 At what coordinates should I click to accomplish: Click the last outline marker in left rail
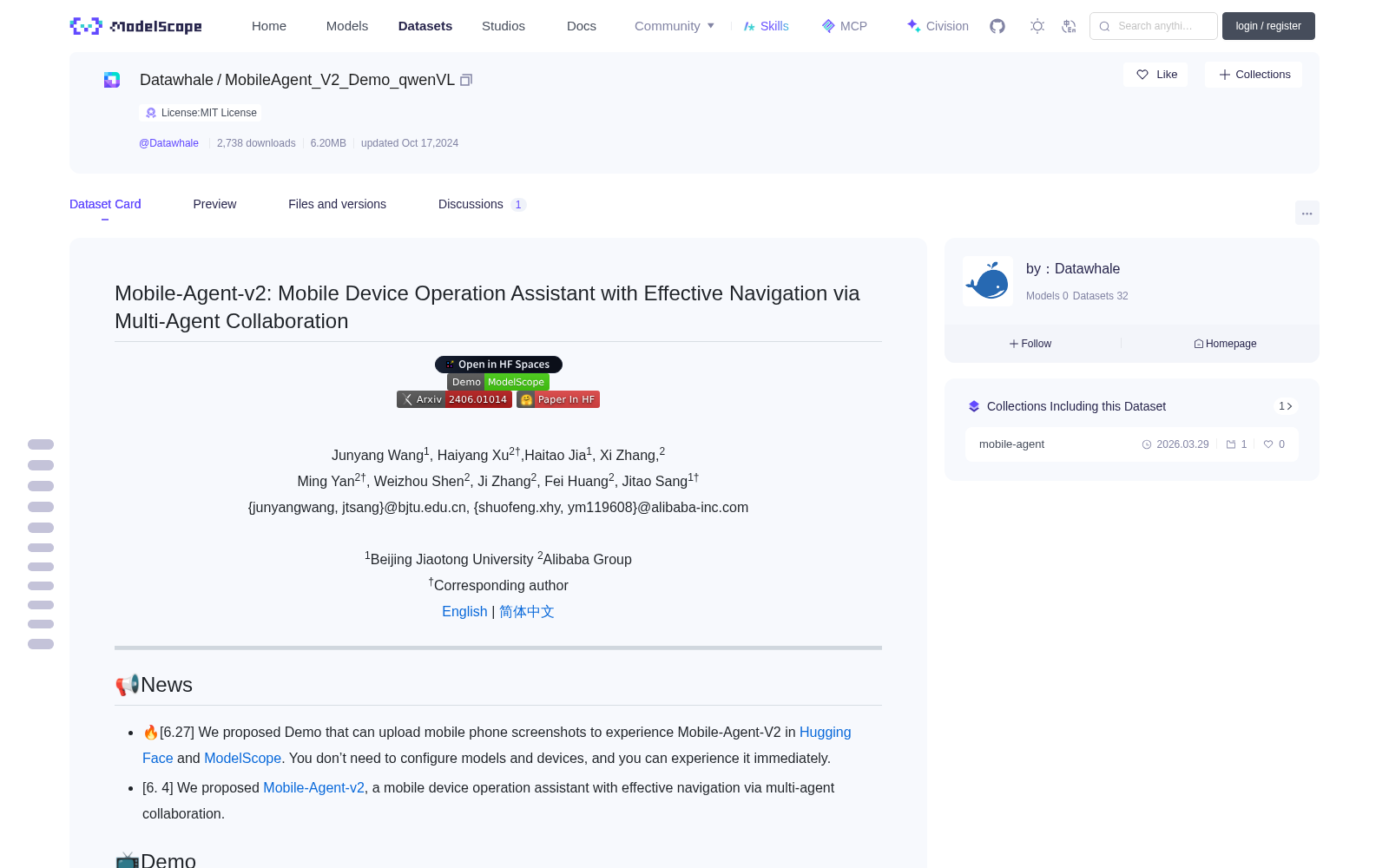(x=41, y=644)
